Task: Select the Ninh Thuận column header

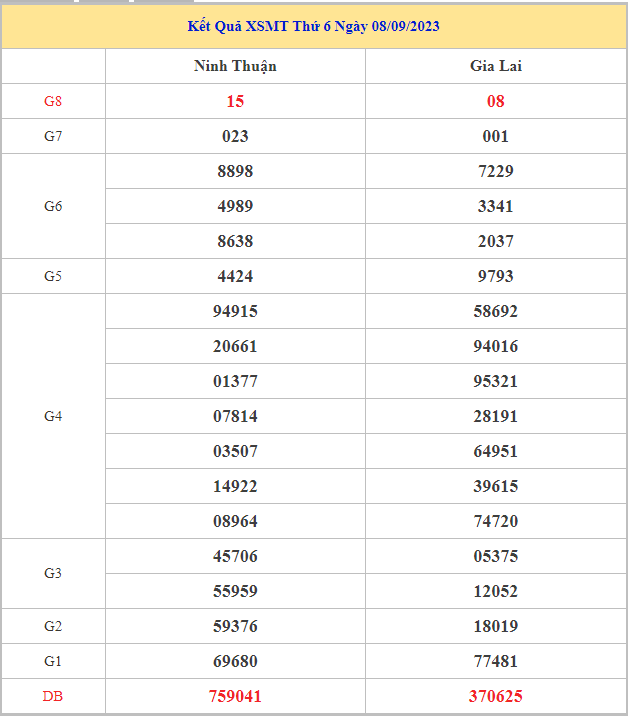Action: pyautogui.click(x=235, y=66)
